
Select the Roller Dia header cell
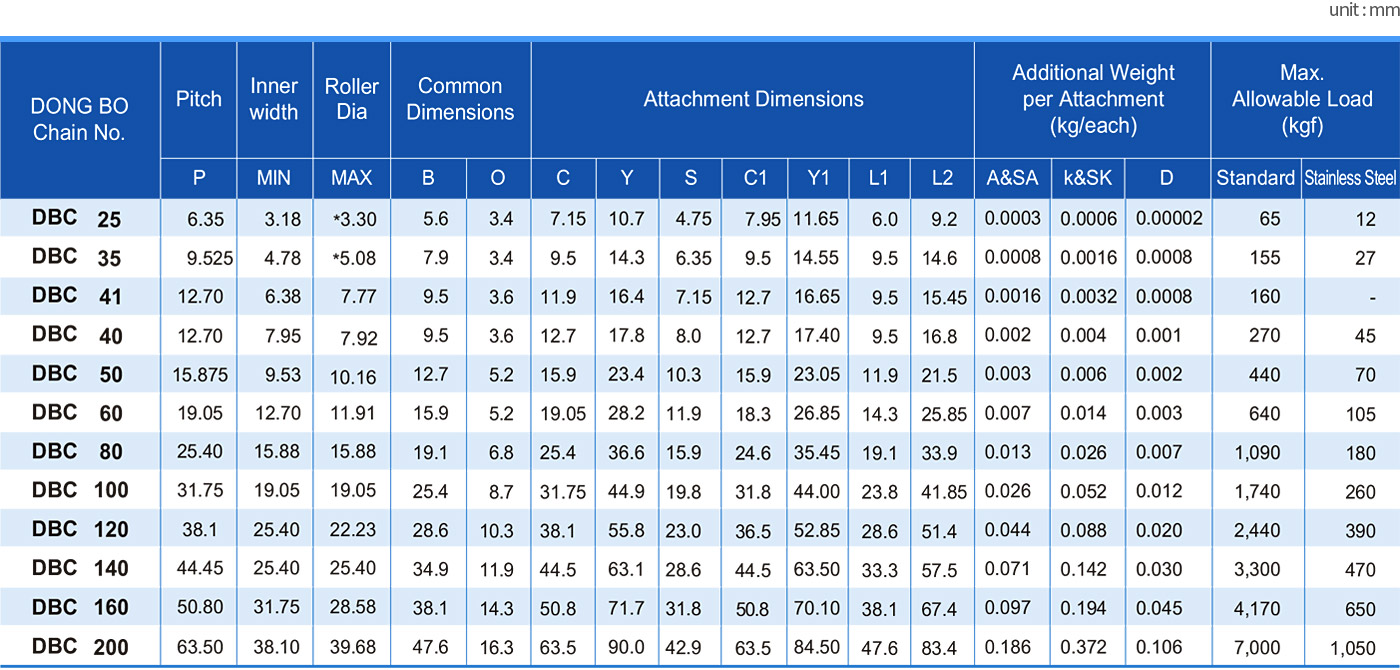352,99
